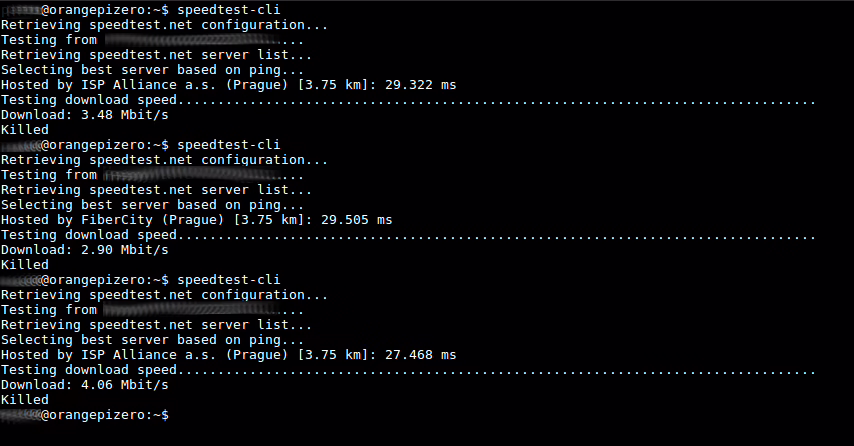Click the blurred "Testing from" line above FiberCity
The image size is (854, 446).
(150, 174)
